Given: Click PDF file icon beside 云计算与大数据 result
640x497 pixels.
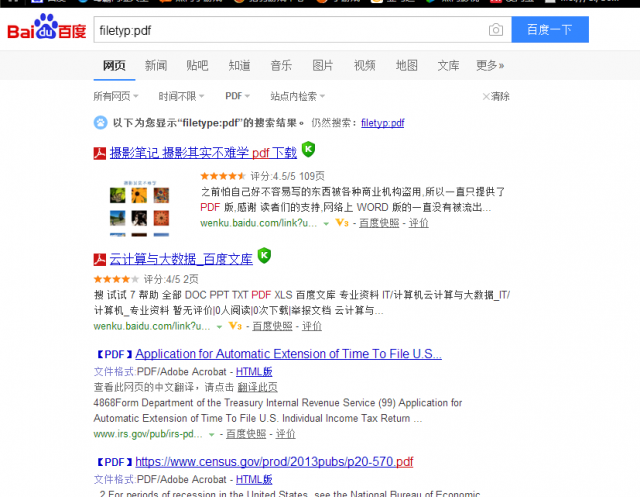Looking at the screenshot, I should [x=100, y=260].
